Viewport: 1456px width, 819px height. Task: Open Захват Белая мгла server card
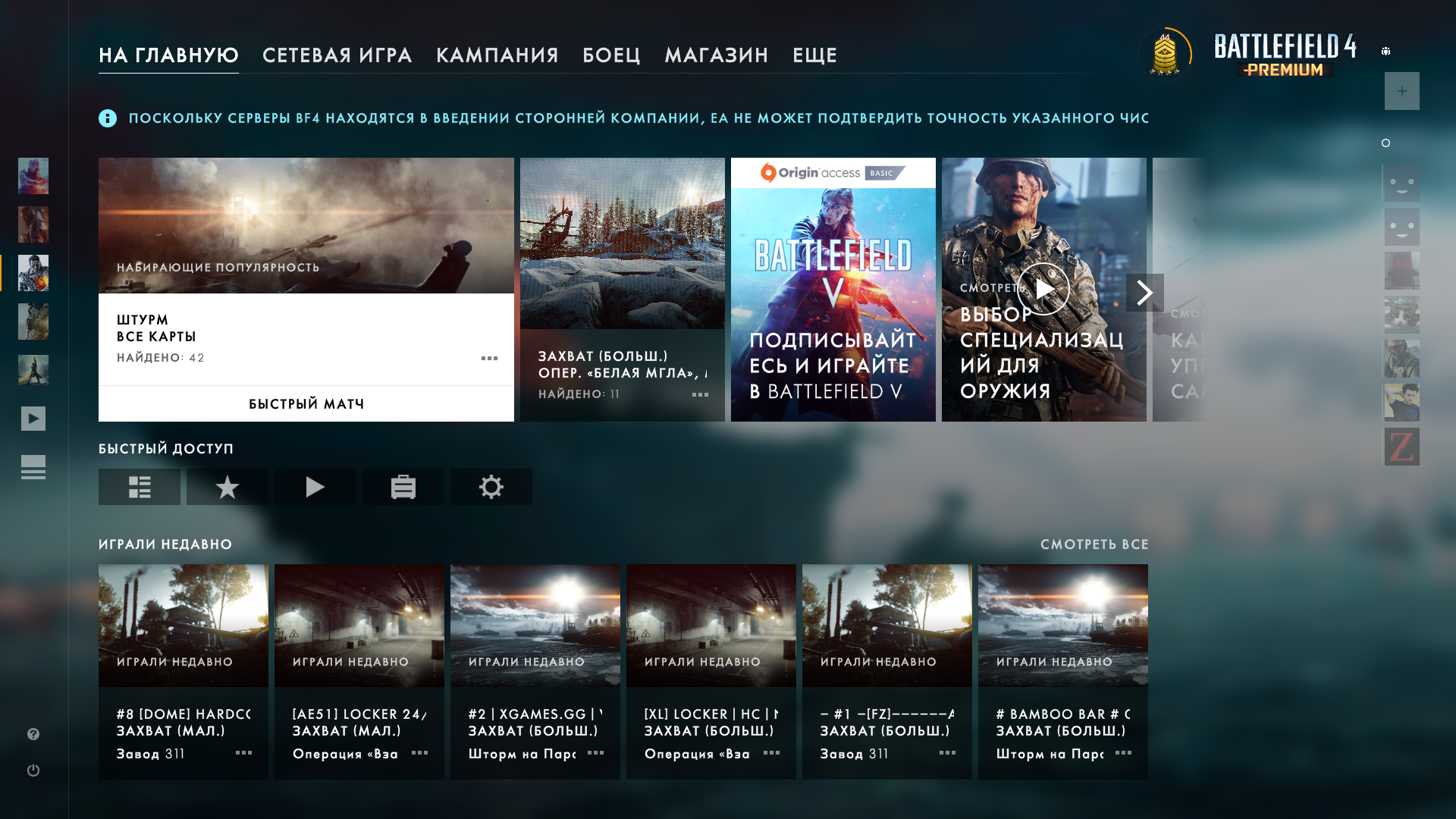pyautogui.click(x=623, y=290)
